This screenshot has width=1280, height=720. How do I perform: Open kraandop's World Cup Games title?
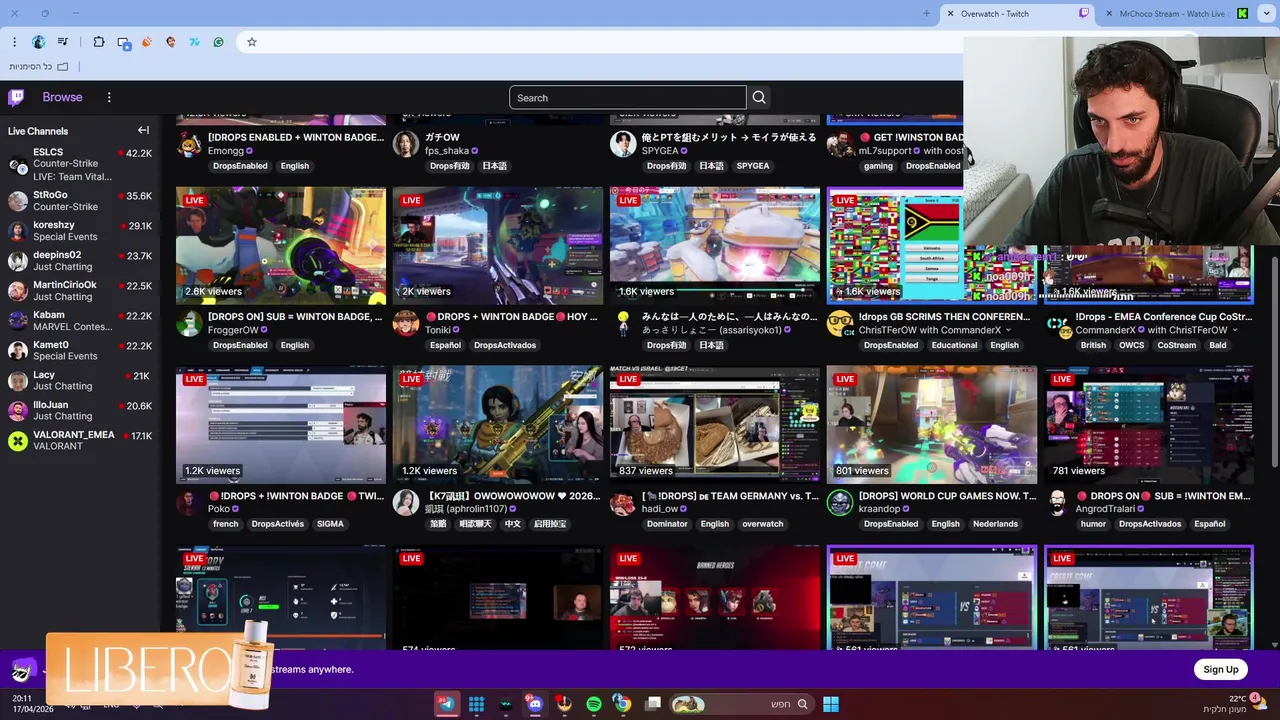point(947,496)
